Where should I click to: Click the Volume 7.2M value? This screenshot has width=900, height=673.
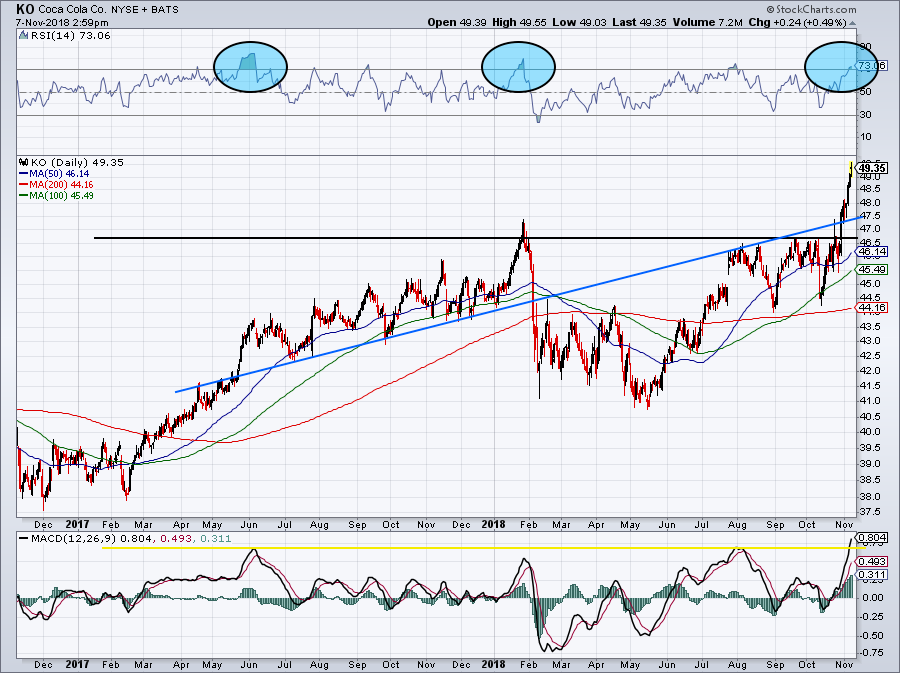tap(707, 22)
